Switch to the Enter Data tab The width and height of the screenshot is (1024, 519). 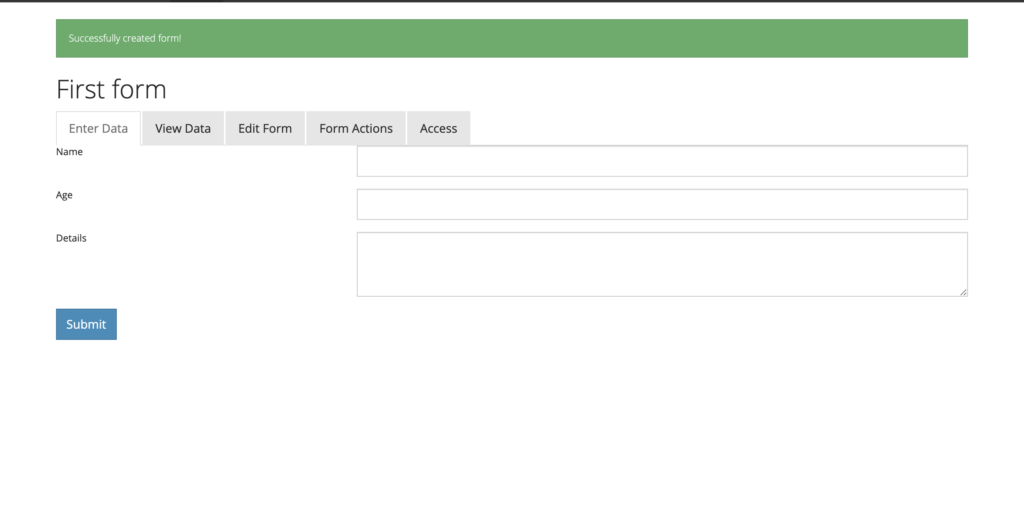pos(98,129)
